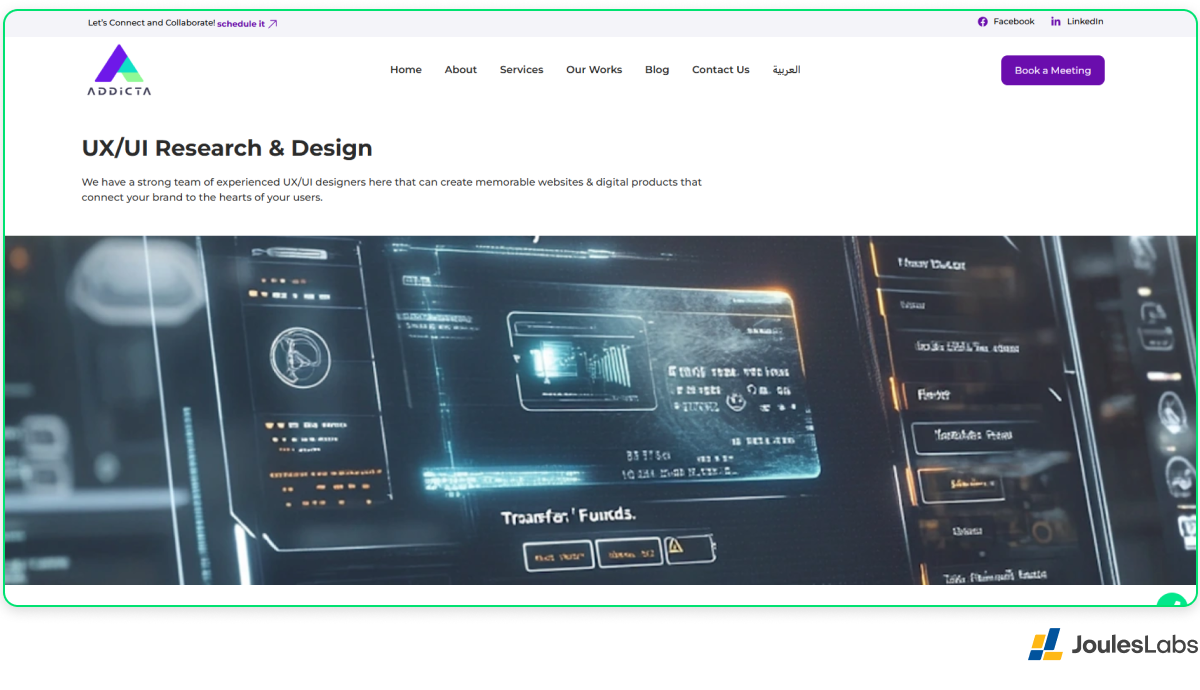The width and height of the screenshot is (1200, 690).
Task: Go to the About page
Action: 461,70
